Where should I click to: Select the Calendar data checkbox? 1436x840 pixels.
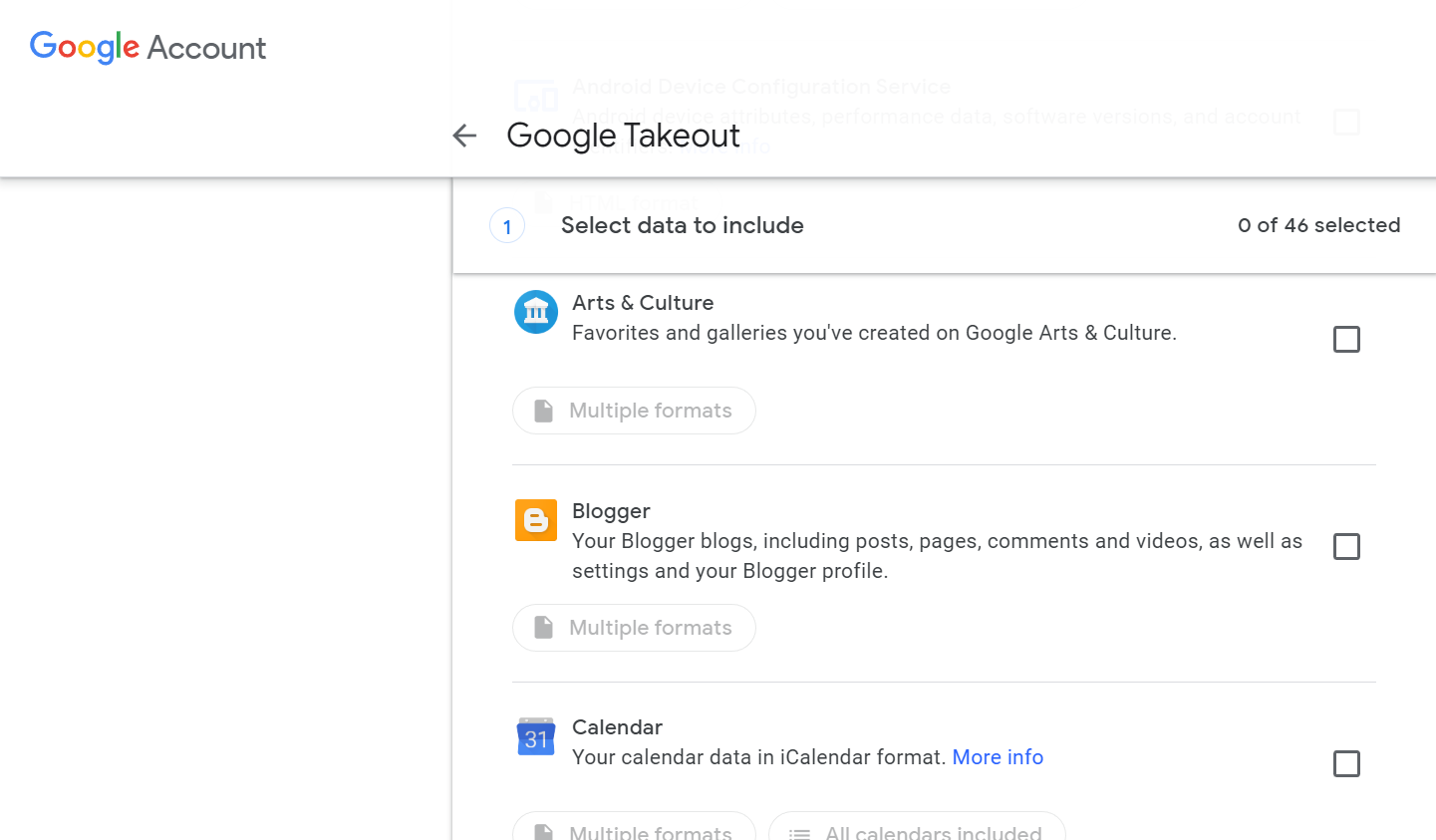coord(1346,764)
